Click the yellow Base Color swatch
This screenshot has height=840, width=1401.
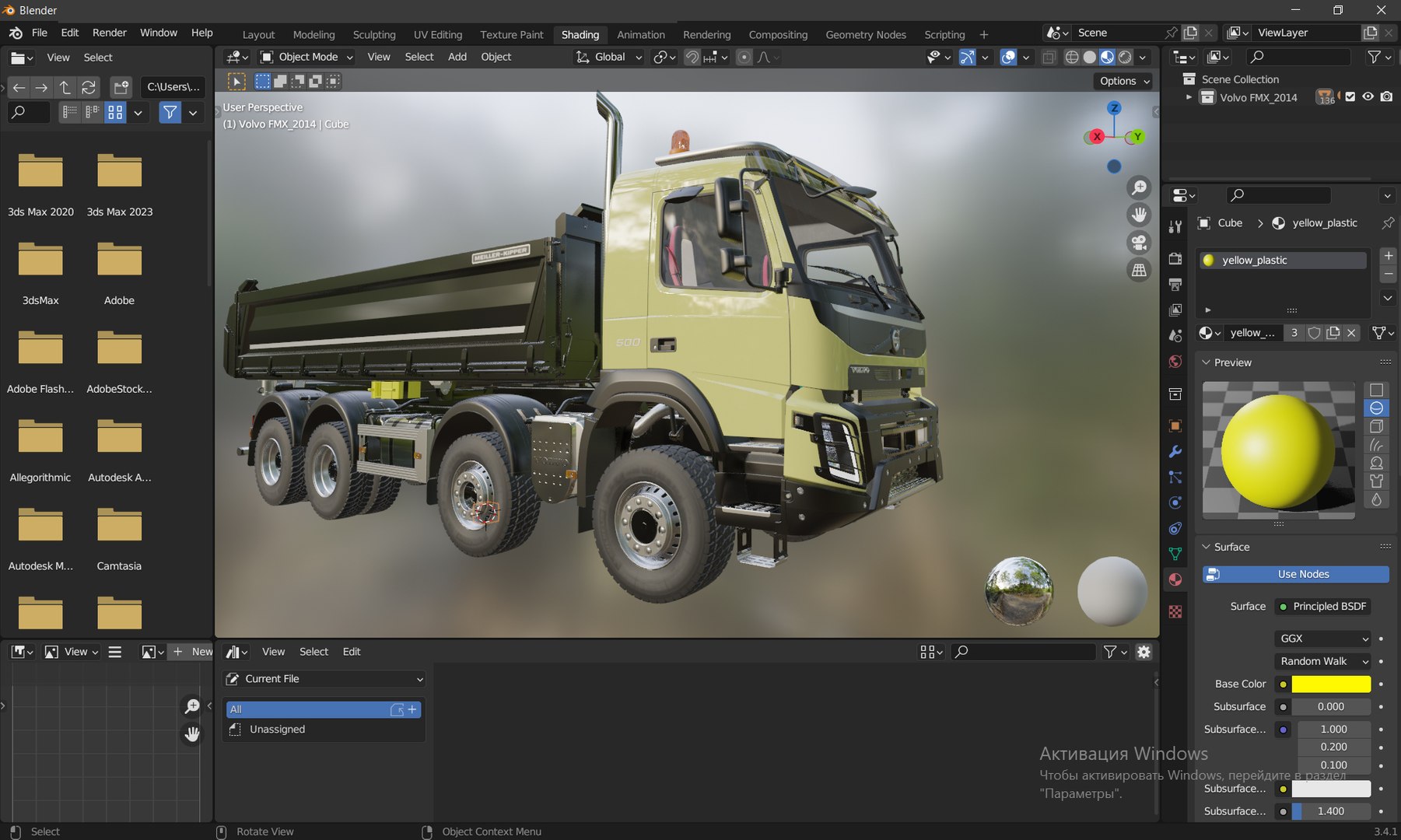[x=1331, y=684]
